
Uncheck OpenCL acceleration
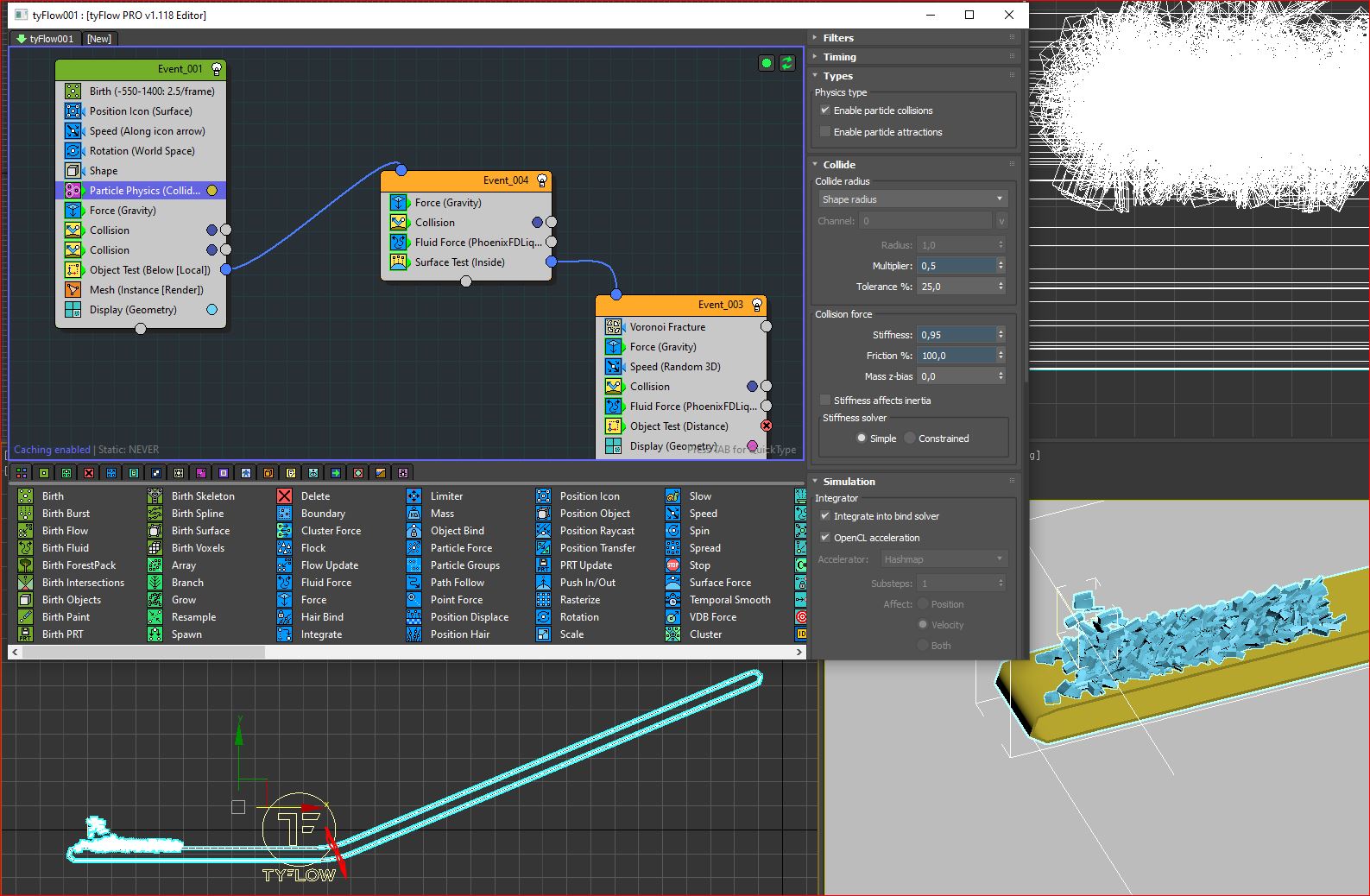pyautogui.click(x=825, y=538)
